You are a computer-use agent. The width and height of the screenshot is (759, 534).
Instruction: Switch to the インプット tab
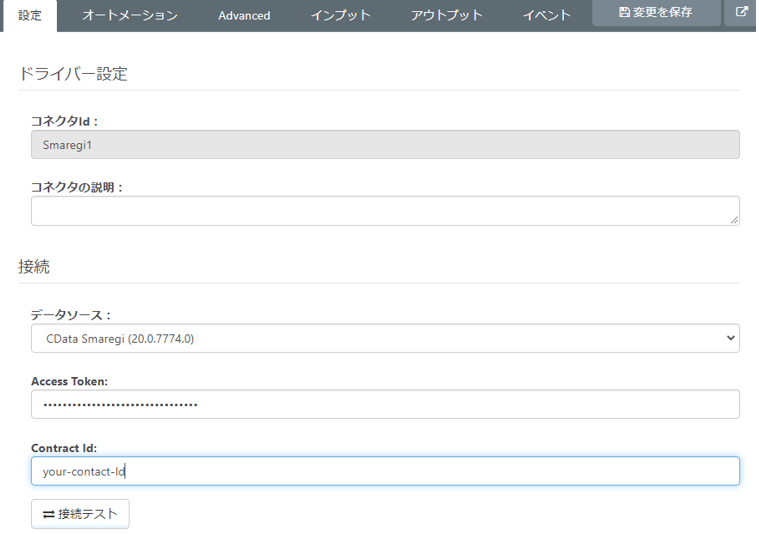tap(340, 16)
